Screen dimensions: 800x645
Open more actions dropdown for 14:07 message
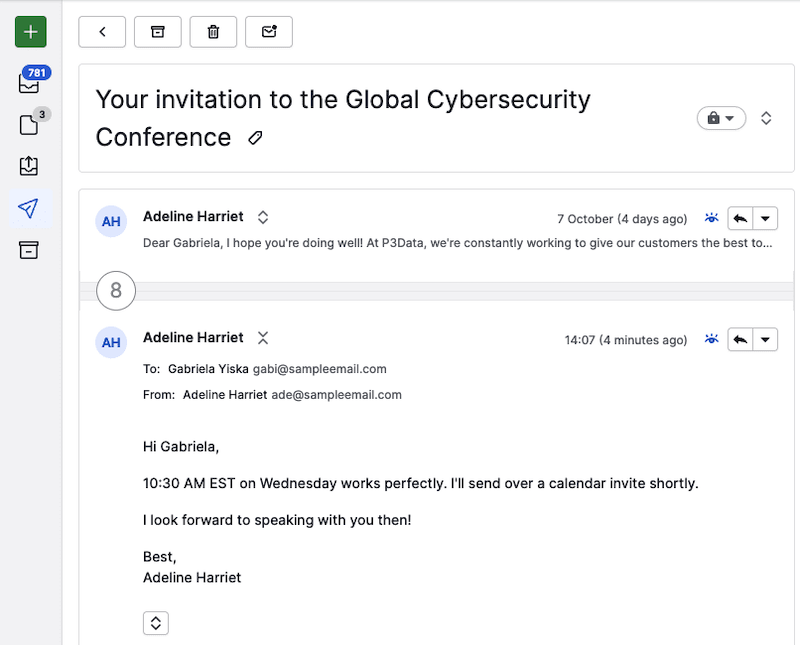[766, 340]
